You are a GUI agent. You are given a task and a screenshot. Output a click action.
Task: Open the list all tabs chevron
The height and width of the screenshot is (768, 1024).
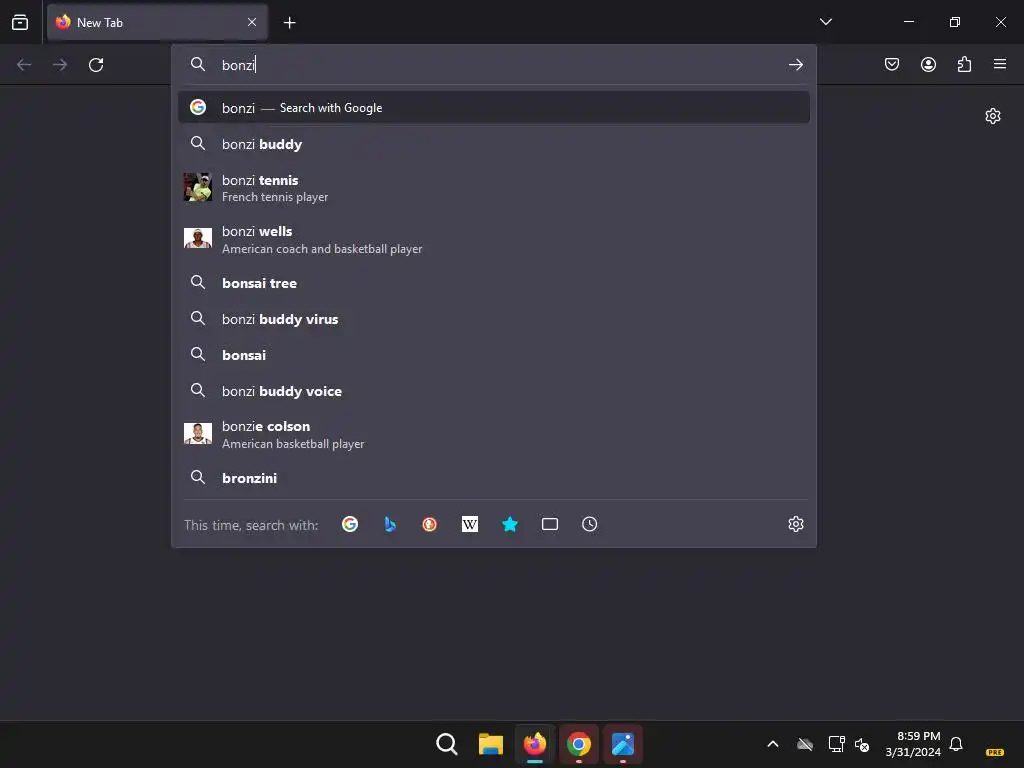pos(825,22)
